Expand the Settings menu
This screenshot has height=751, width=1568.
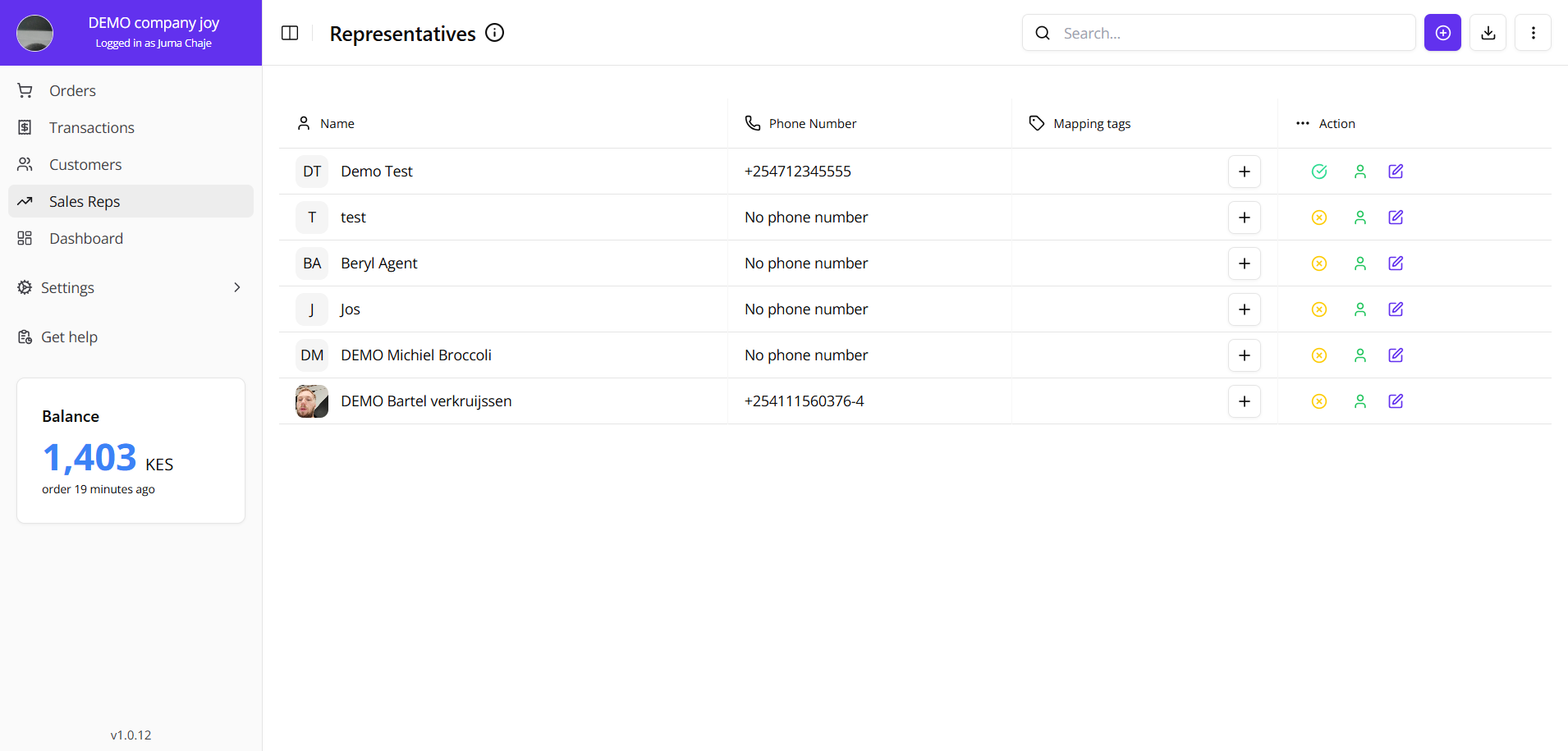[x=131, y=287]
